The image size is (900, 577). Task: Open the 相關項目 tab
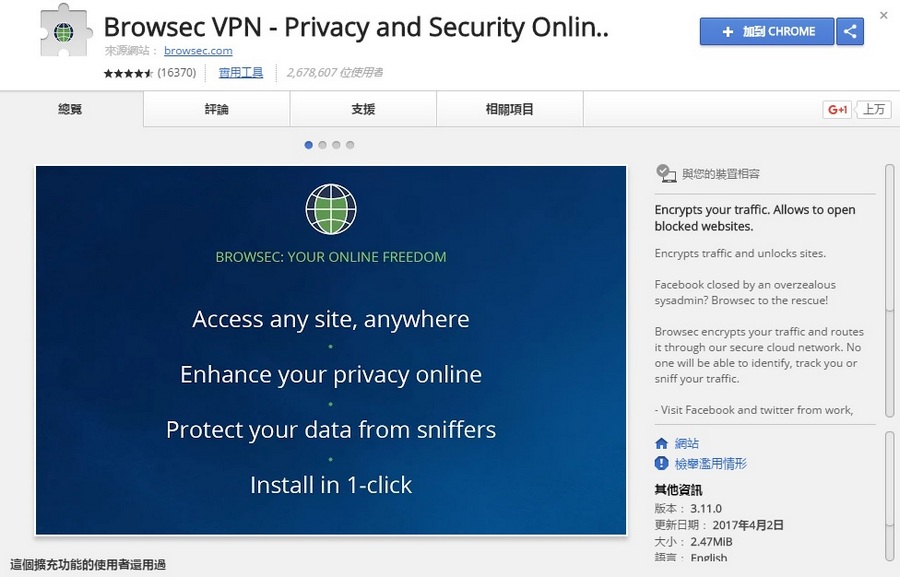coord(510,109)
